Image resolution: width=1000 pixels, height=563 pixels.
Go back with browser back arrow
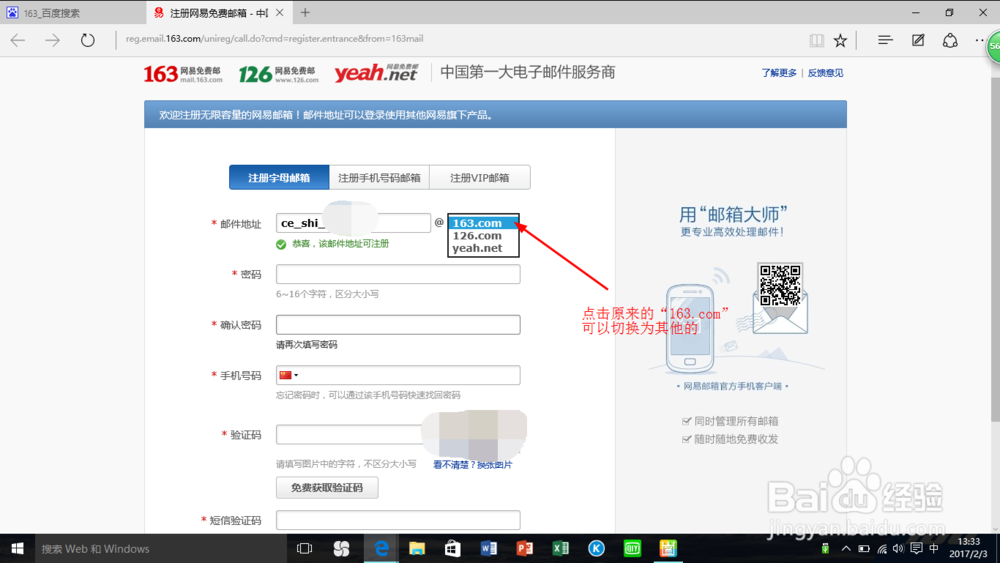click(18, 40)
